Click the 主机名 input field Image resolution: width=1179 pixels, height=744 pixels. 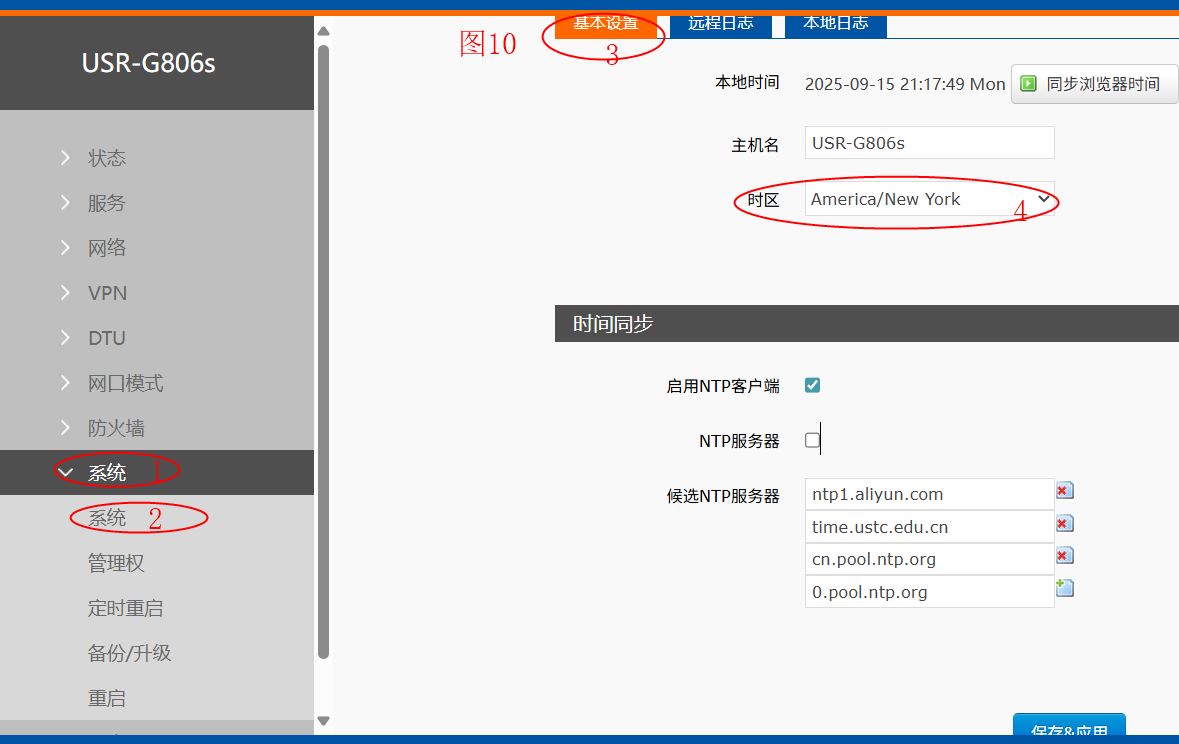pyautogui.click(x=929, y=143)
